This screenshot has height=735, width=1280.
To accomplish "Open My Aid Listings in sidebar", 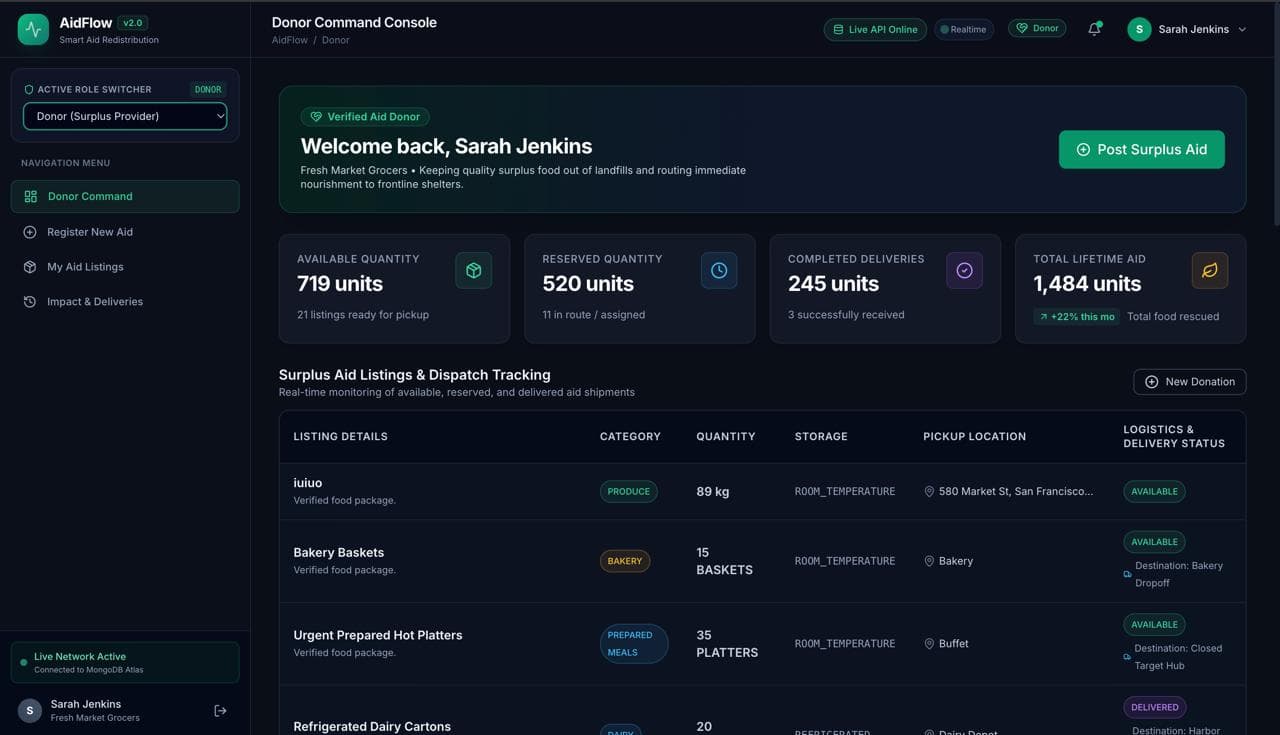I will (x=125, y=267).
